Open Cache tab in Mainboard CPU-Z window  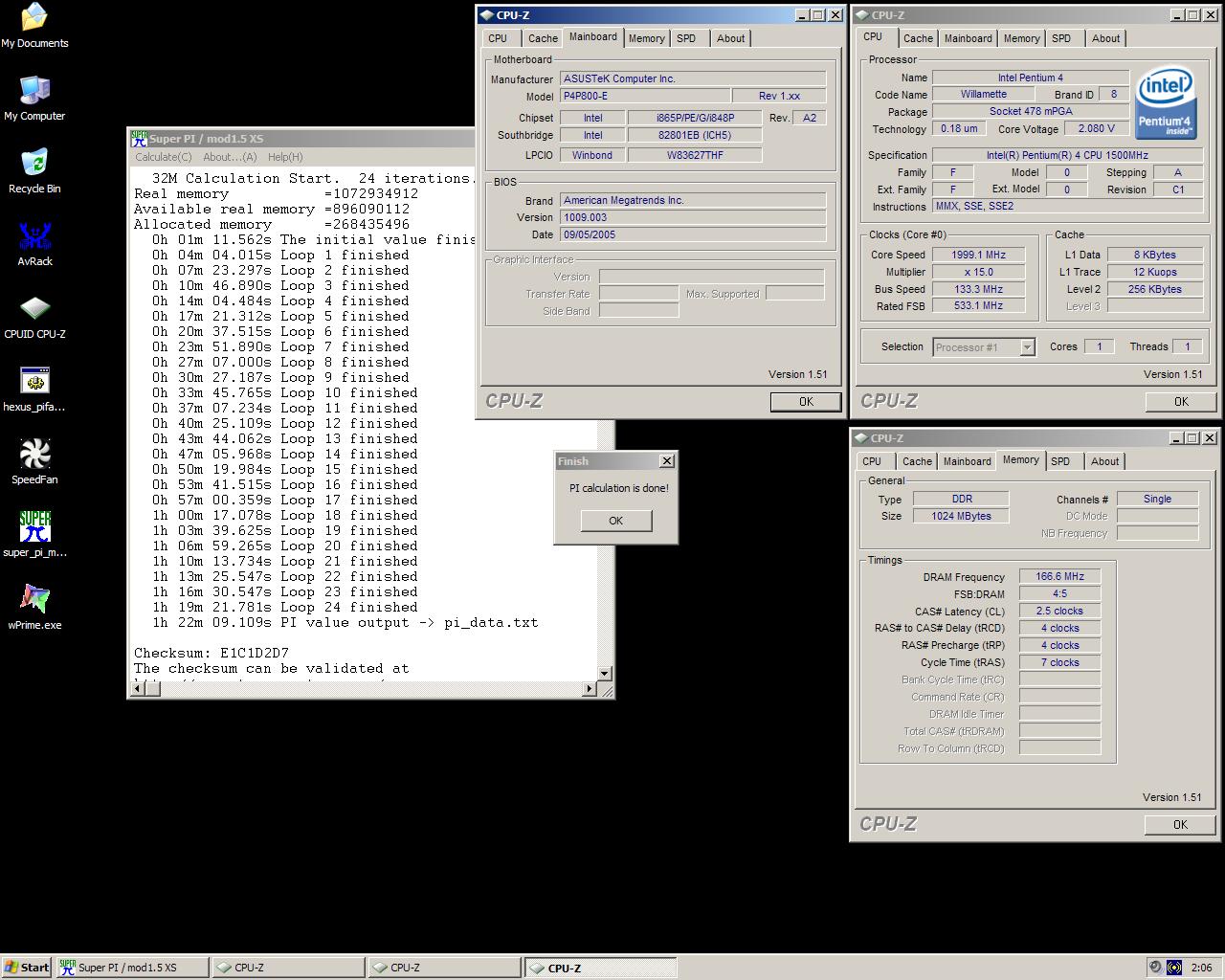coord(543,38)
